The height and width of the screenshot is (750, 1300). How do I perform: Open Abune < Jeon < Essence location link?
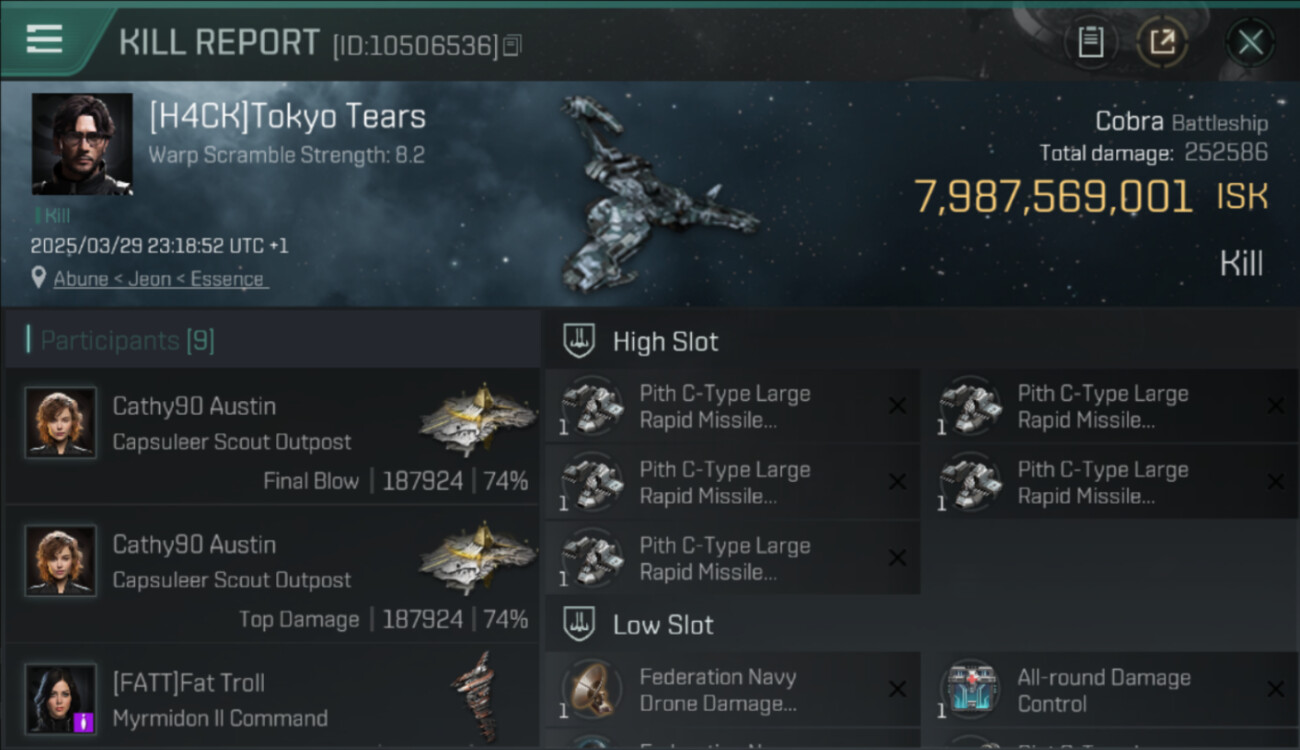point(159,279)
